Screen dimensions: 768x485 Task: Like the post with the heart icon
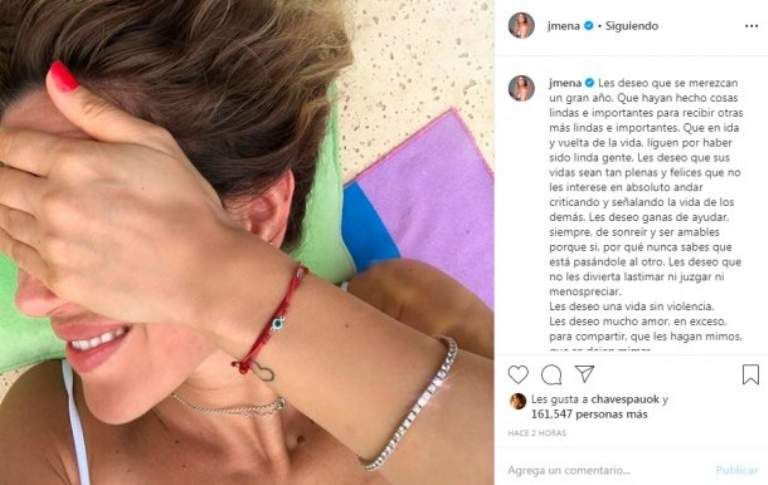click(x=518, y=374)
